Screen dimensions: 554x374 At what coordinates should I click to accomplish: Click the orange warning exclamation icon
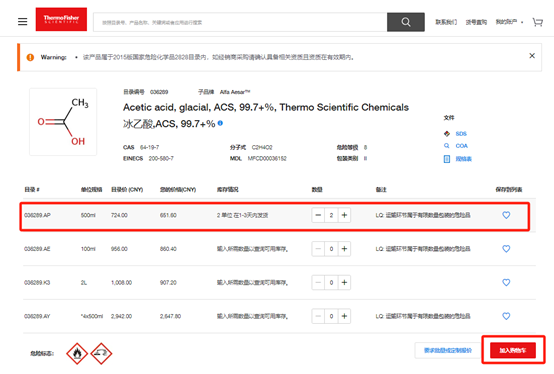(x=30, y=57)
